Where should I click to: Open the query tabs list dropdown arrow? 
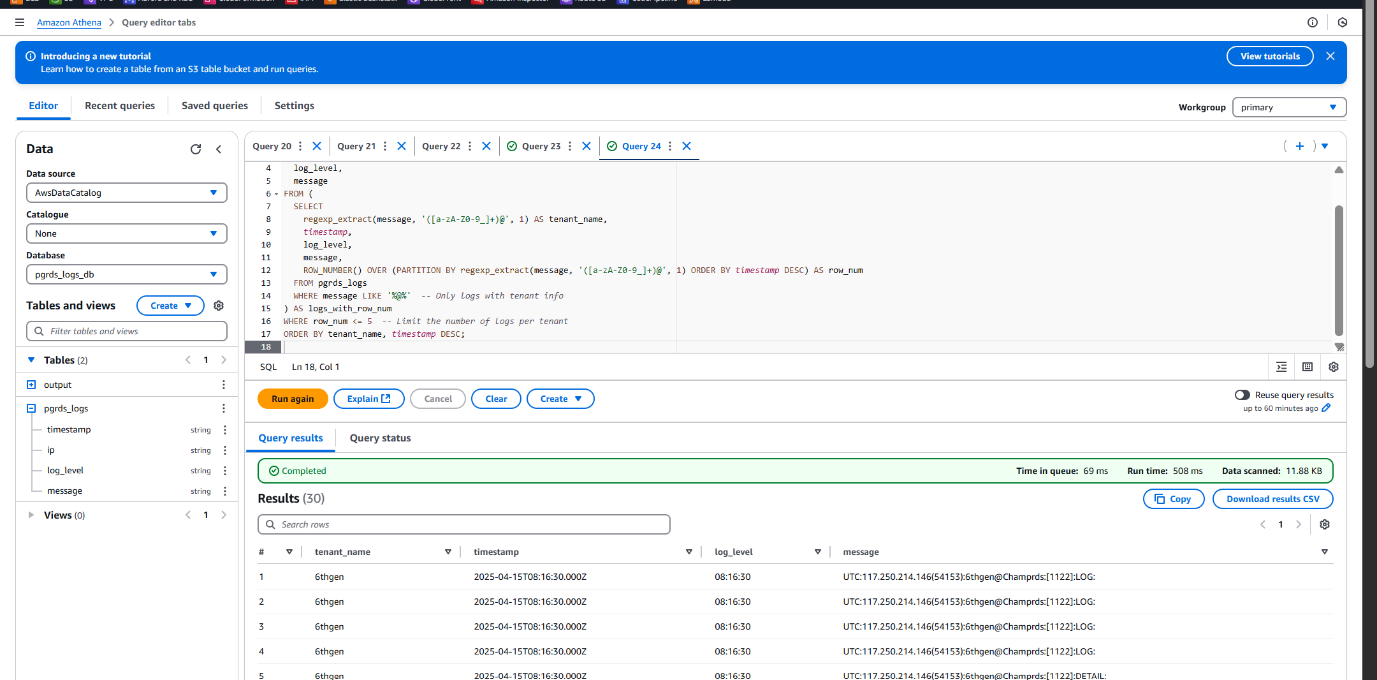[x=1325, y=146]
